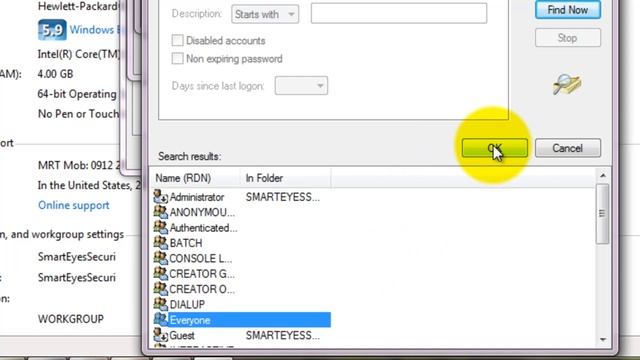Select the BATCH entry text
Image resolution: width=640 pixels, height=360 pixels.
pos(186,243)
